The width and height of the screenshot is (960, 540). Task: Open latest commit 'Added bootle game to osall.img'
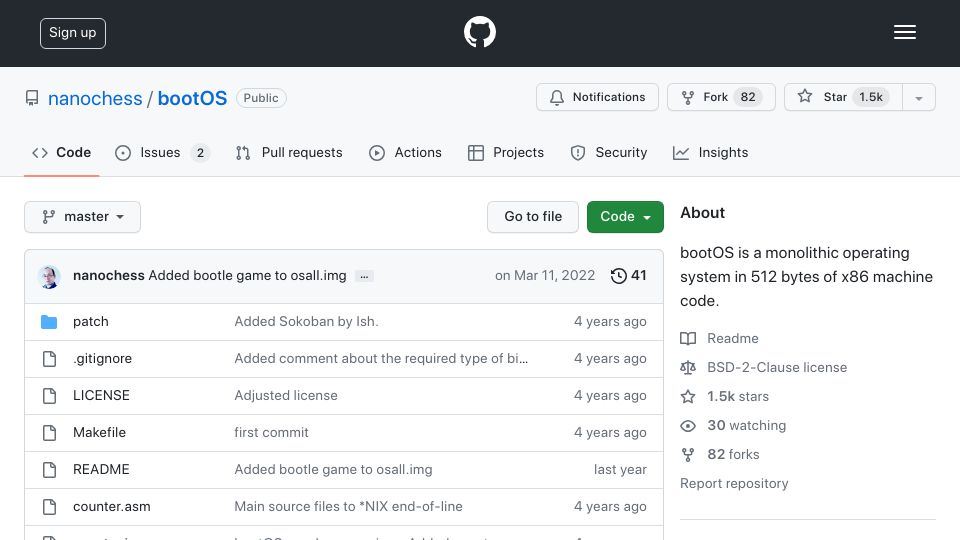(247, 276)
